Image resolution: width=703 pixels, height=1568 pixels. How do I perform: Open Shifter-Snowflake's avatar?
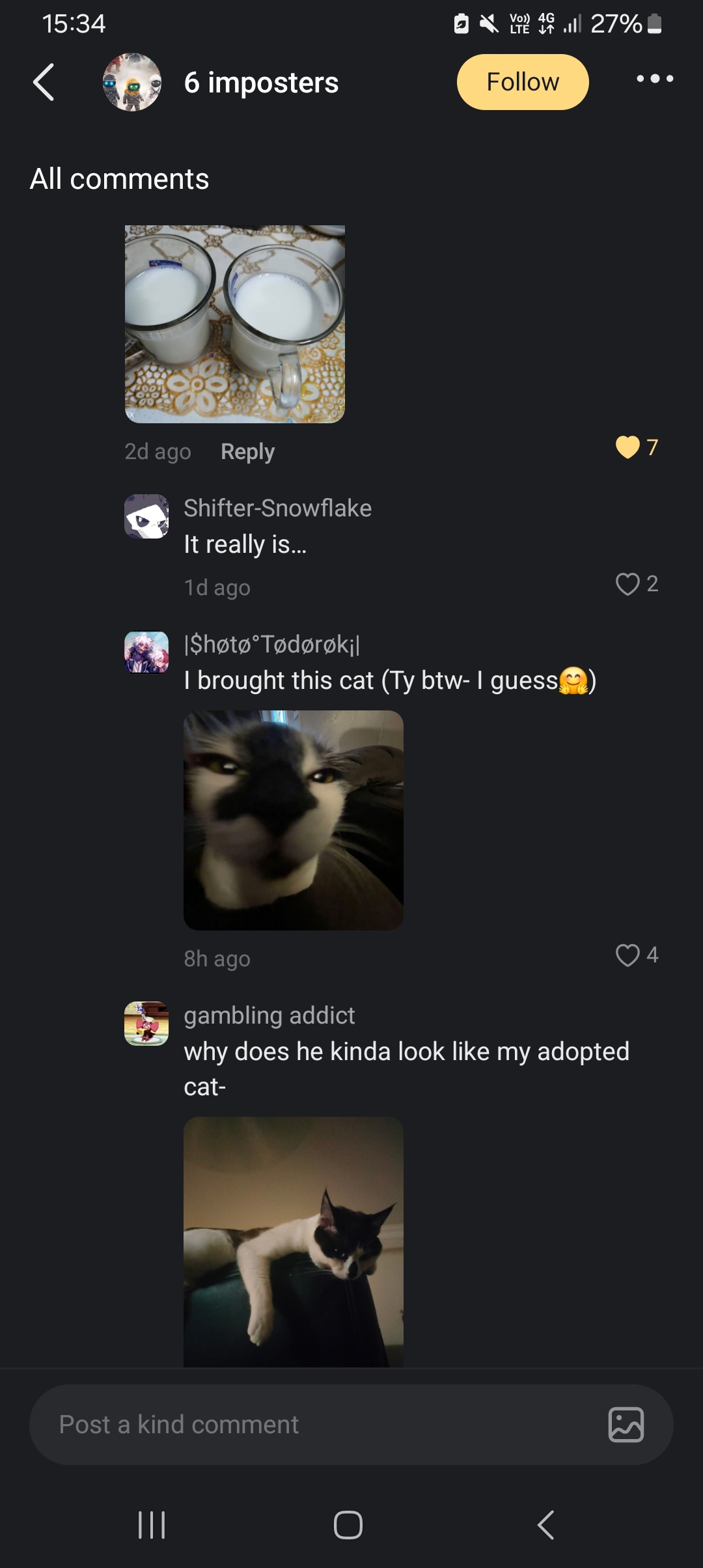146,516
